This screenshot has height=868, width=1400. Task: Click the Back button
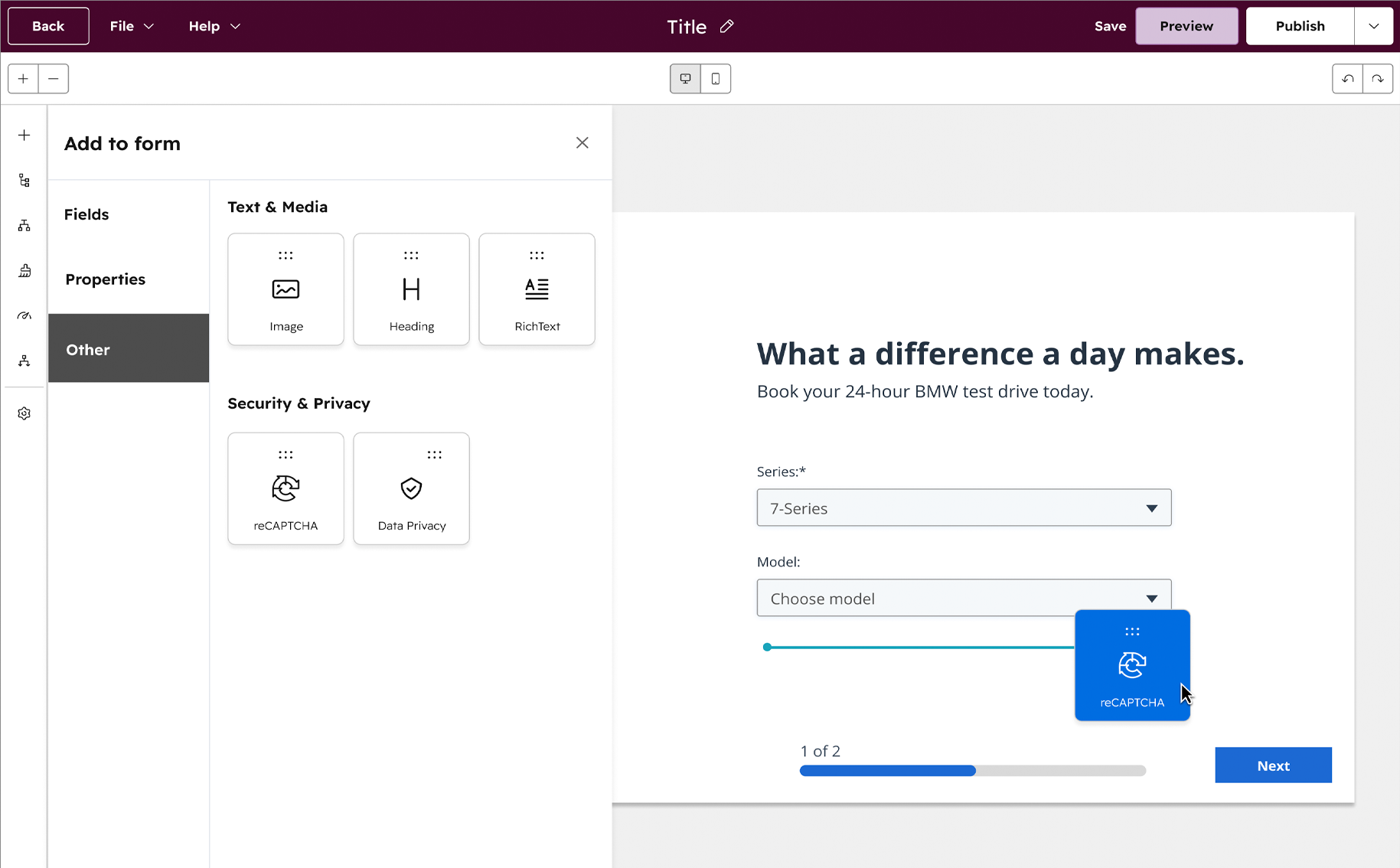click(x=48, y=26)
